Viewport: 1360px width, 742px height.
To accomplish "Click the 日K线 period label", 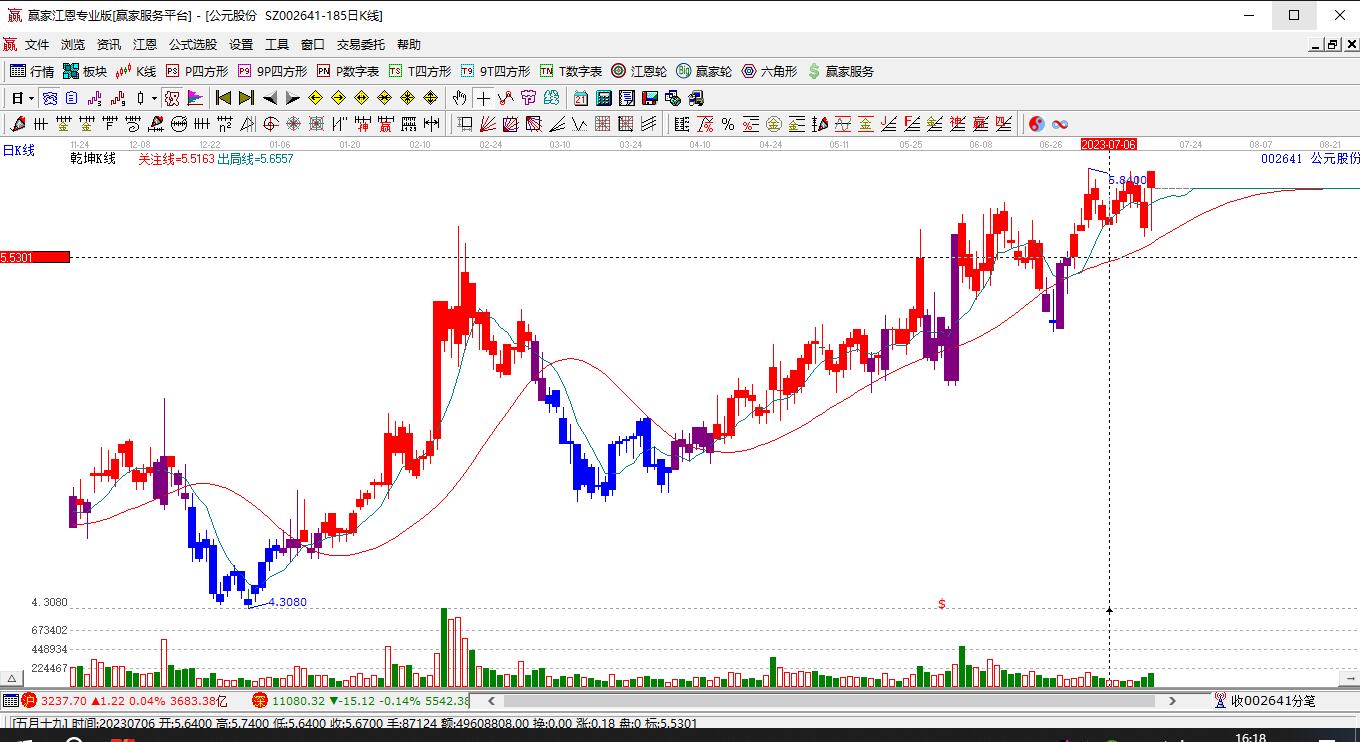I will click(x=18, y=150).
